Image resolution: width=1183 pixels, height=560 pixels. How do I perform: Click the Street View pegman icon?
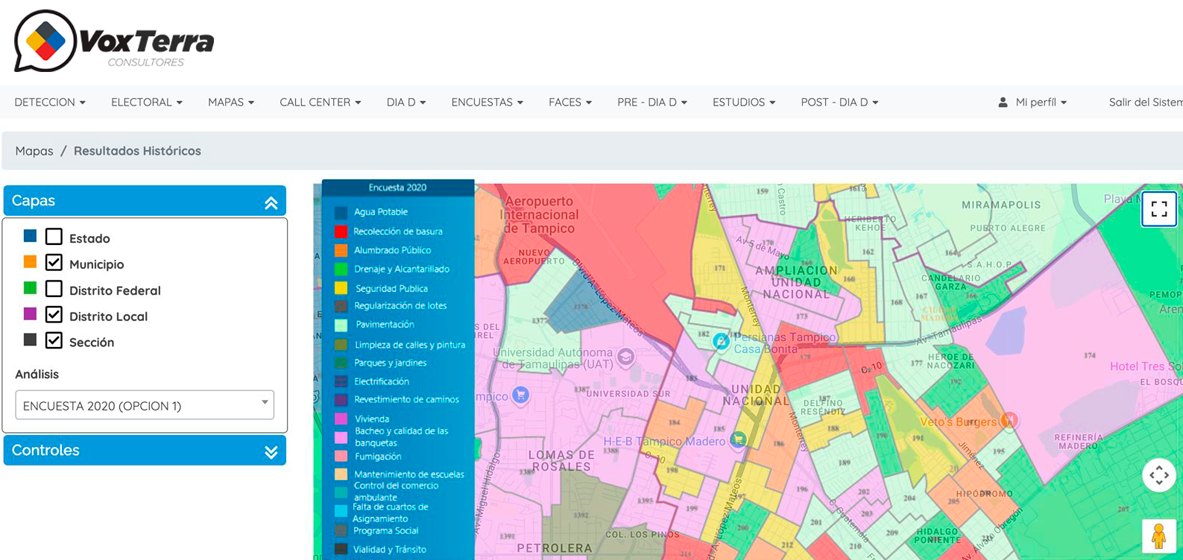click(1159, 536)
